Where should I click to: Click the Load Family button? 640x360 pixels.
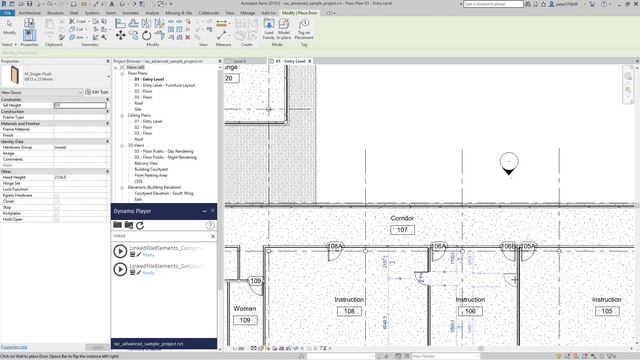[269, 29]
